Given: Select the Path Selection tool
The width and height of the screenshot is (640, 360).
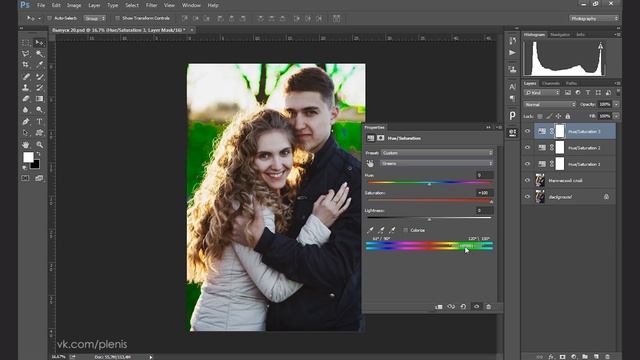Looking at the screenshot, I should tap(25, 133).
